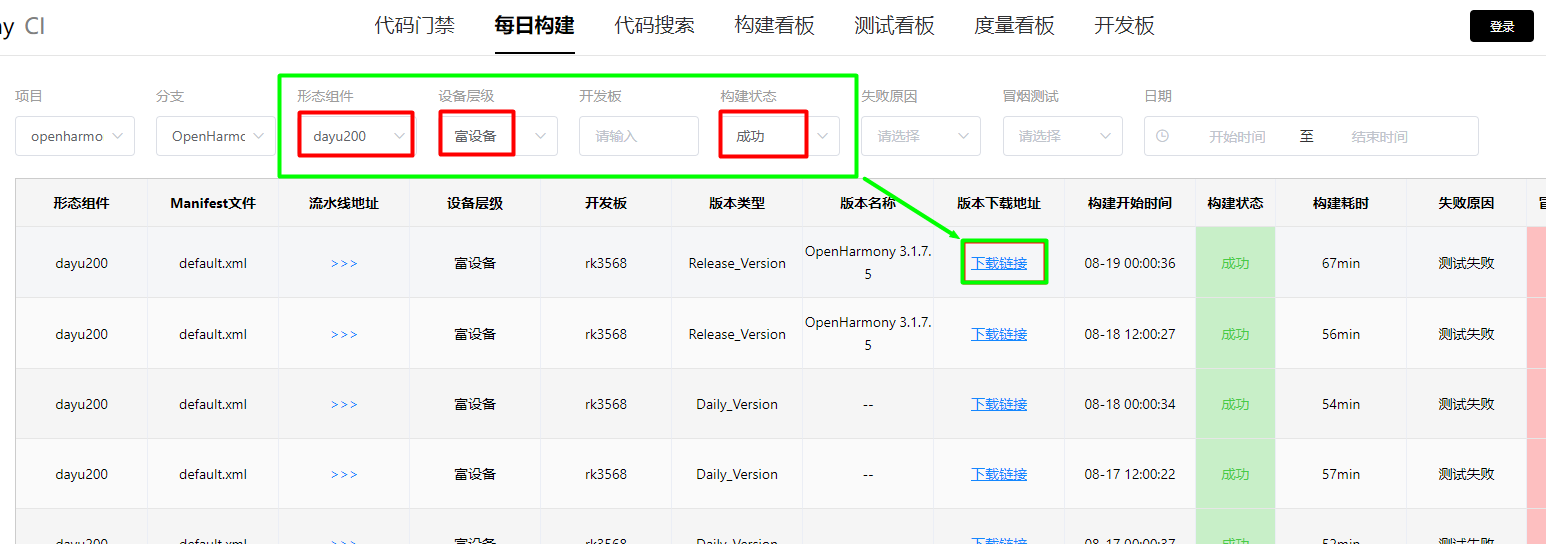Expand the 分支 OpenHarmony branch dropdown
This screenshot has height=544, width=1546.
point(216,136)
